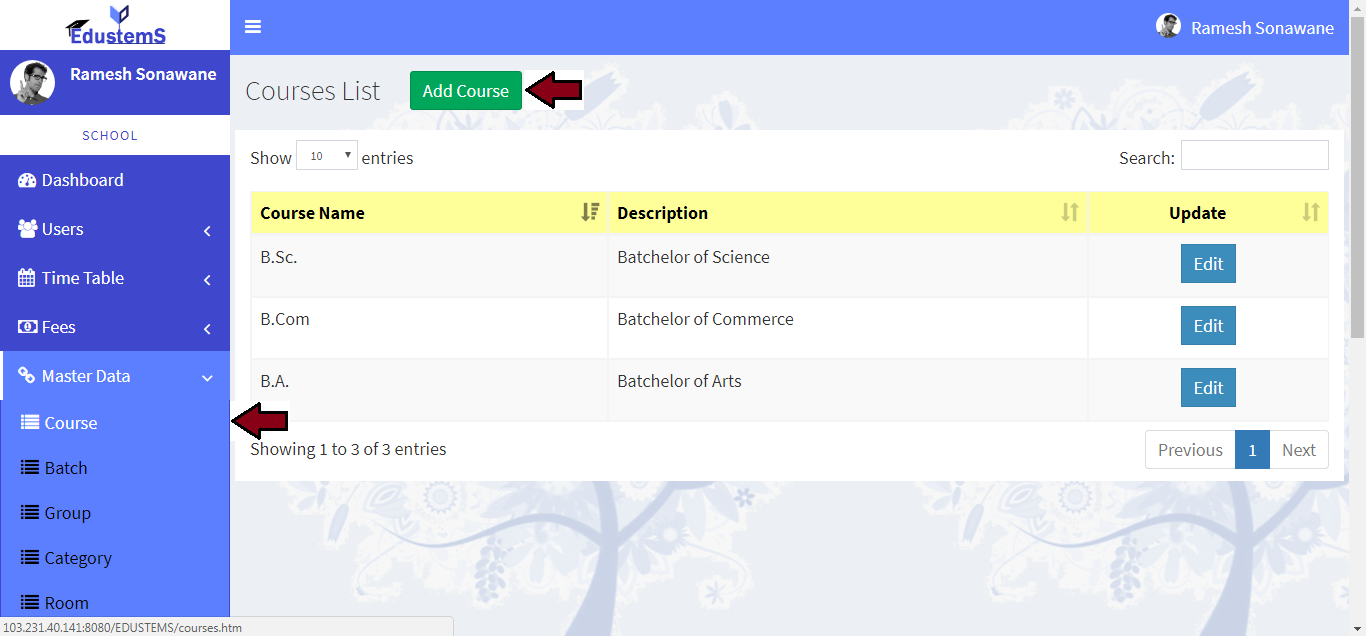Screen dimensions: 1366x636
Task: Click the EdustemS logo
Action: pos(115,26)
